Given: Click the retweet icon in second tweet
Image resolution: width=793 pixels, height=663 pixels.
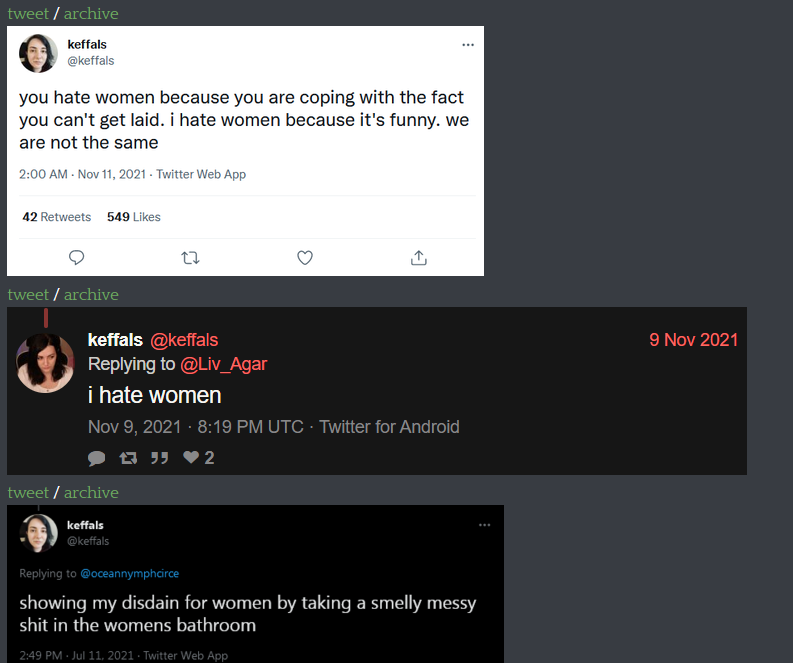Looking at the screenshot, I should pyautogui.click(x=128, y=458).
